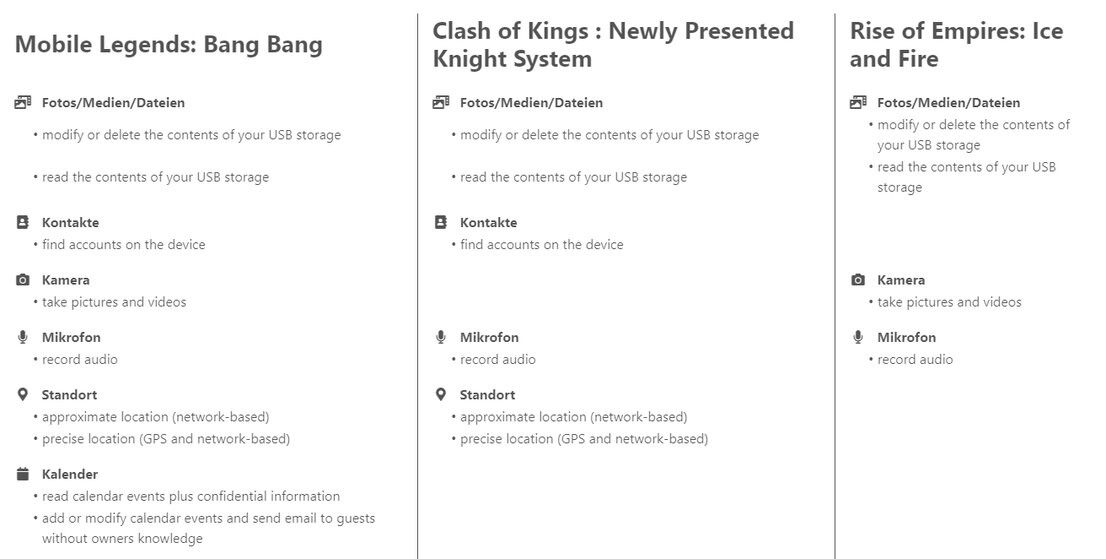This screenshot has height=559, width=1106.
Task: Click the microphone icon under Mobile Legends
Action: 23,337
